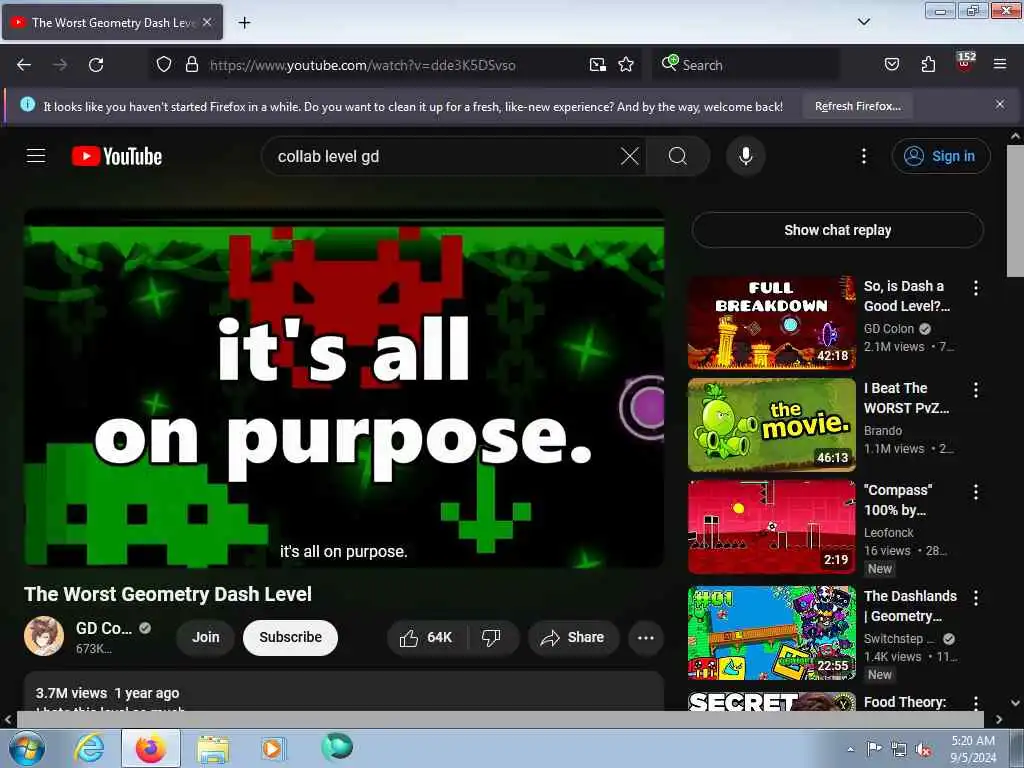Open the Brando channel name
1024x768 pixels.
[883, 431]
